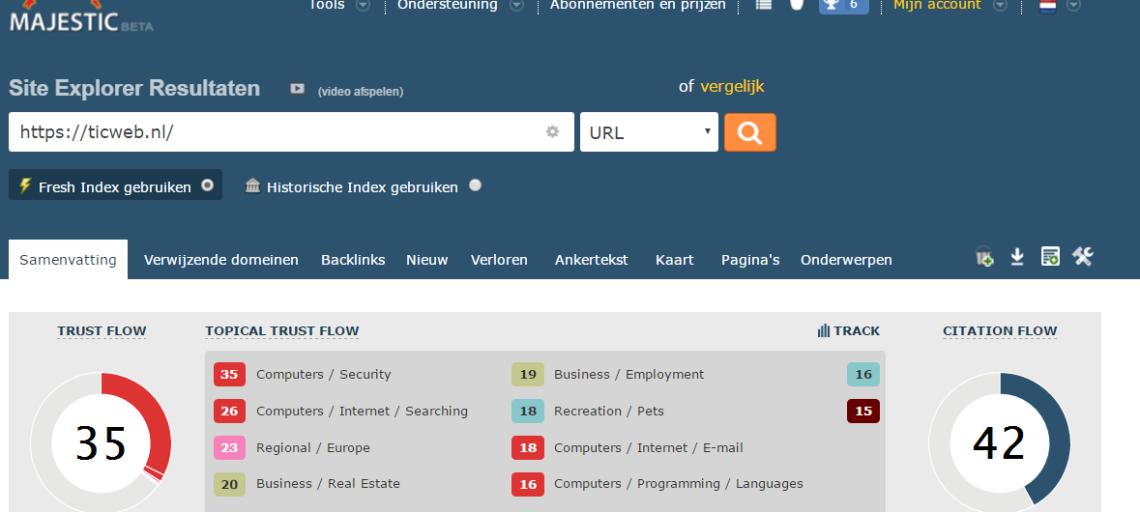Create report with the report-plus icon

point(1050,257)
